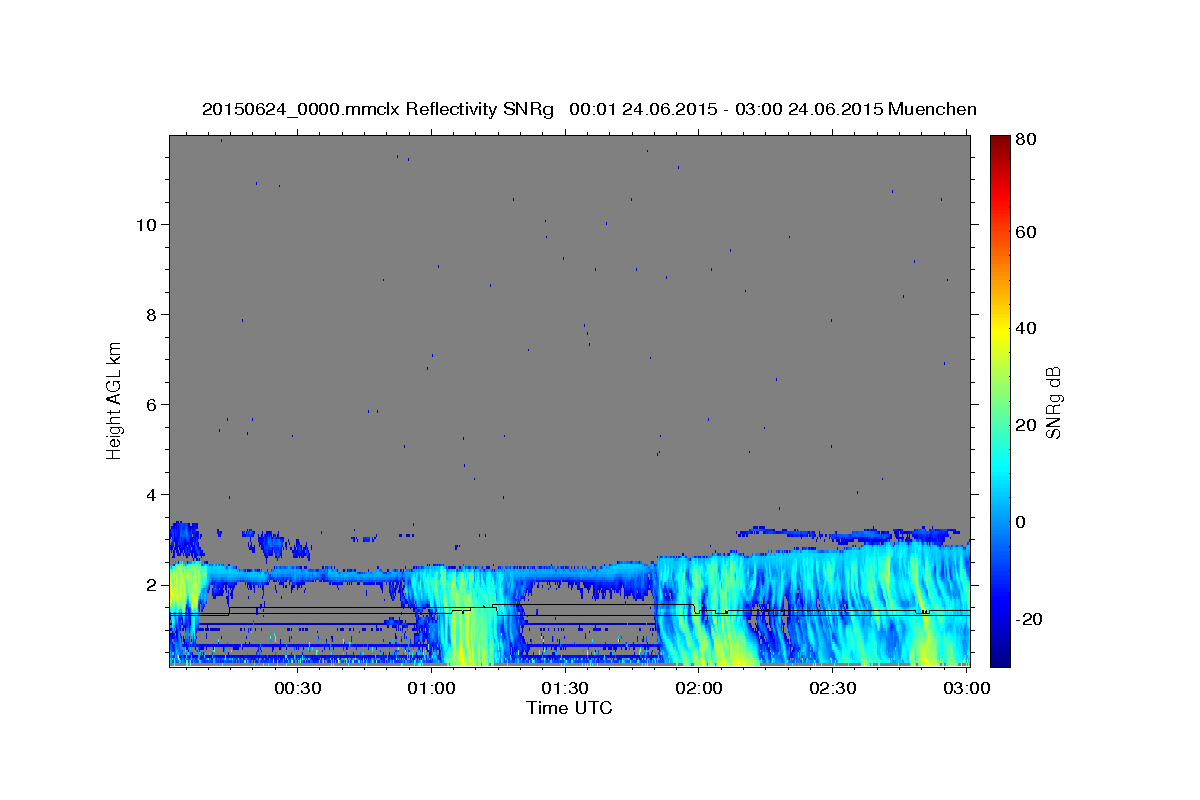1200x800 pixels.
Task: Click the plot title text
Action: tap(589, 109)
